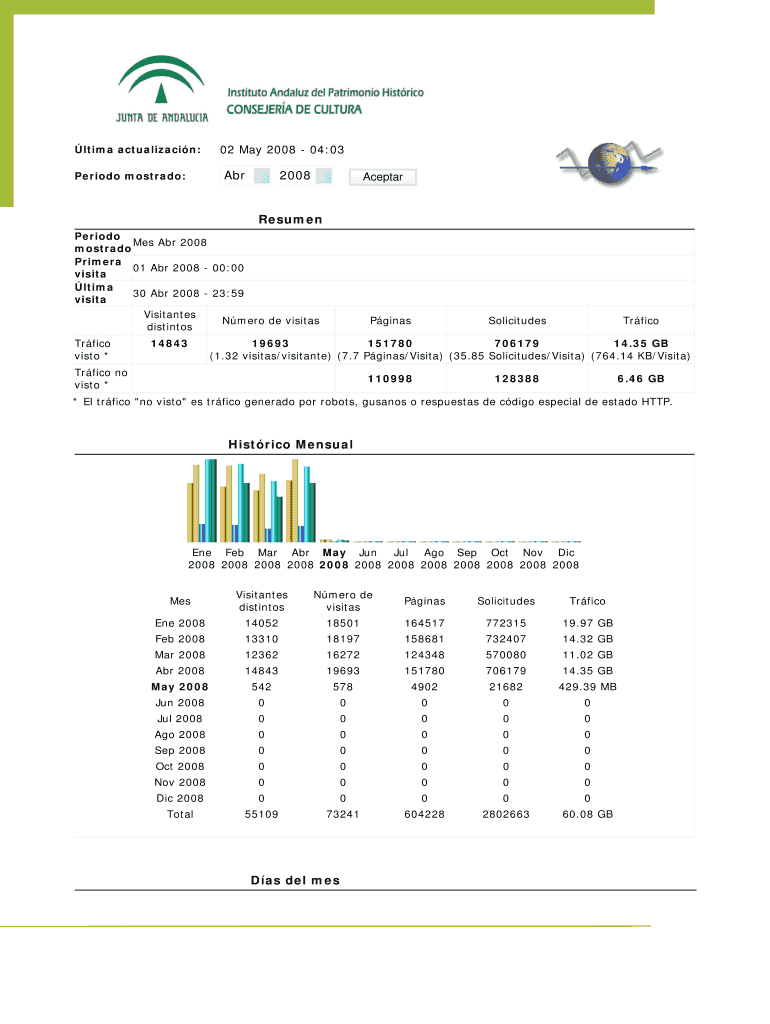770x1024 pixels.
Task: Click the Total row label in monthly table
Action: pyautogui.click(x=180, y=814)
